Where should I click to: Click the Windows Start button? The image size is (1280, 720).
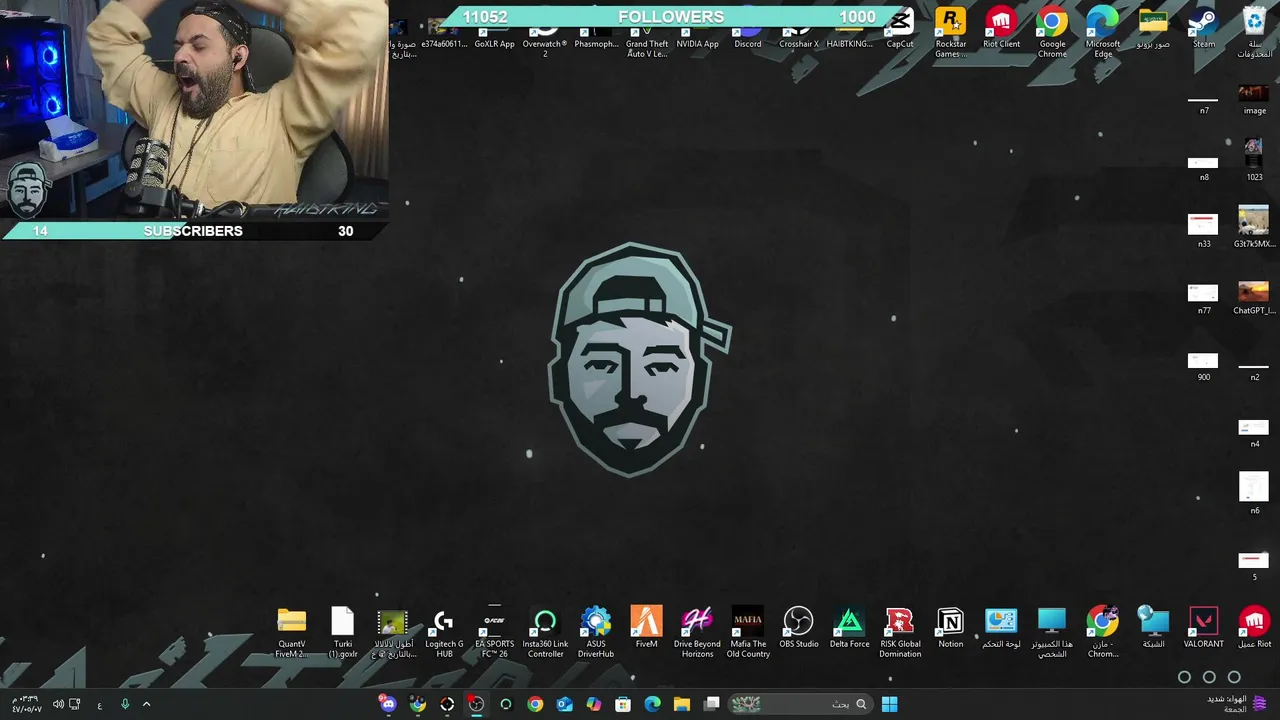click(889, 704)
